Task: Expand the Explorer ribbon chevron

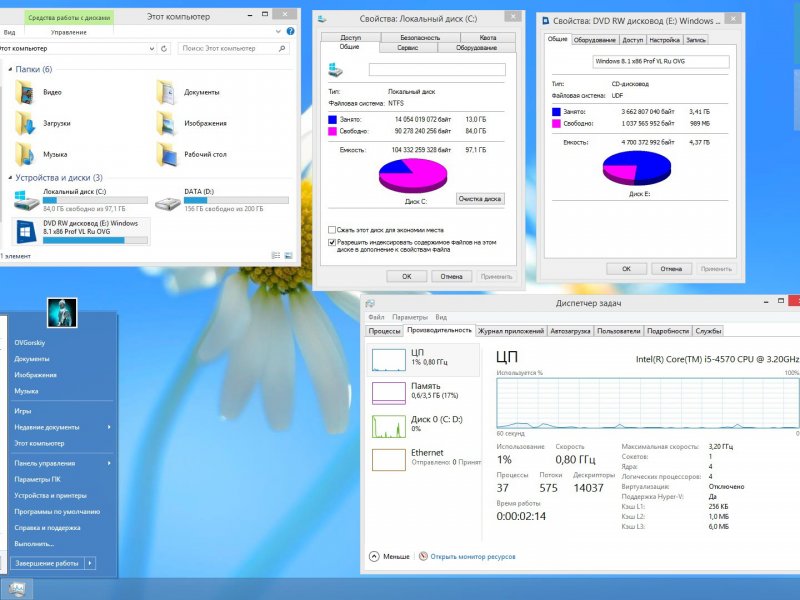Action: pos(278,32)
